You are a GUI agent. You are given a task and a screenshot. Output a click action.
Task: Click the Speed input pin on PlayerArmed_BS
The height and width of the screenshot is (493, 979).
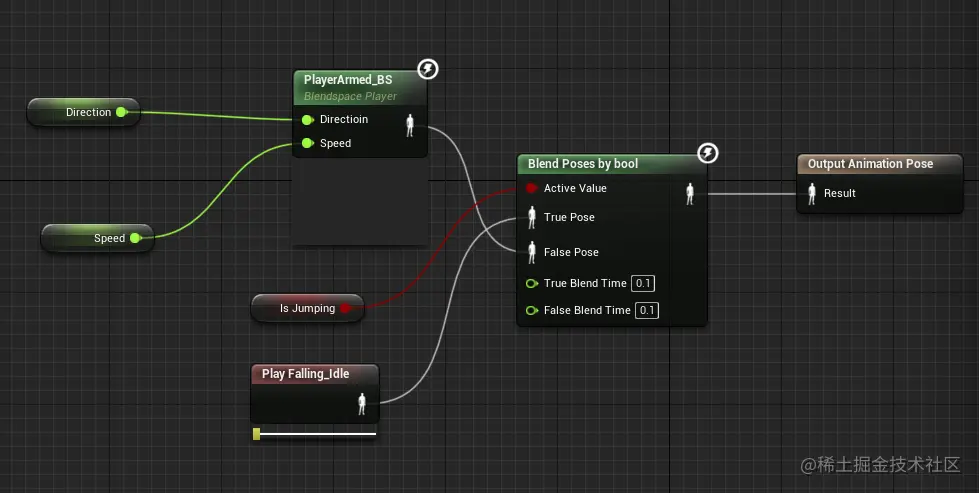point(307,144)
